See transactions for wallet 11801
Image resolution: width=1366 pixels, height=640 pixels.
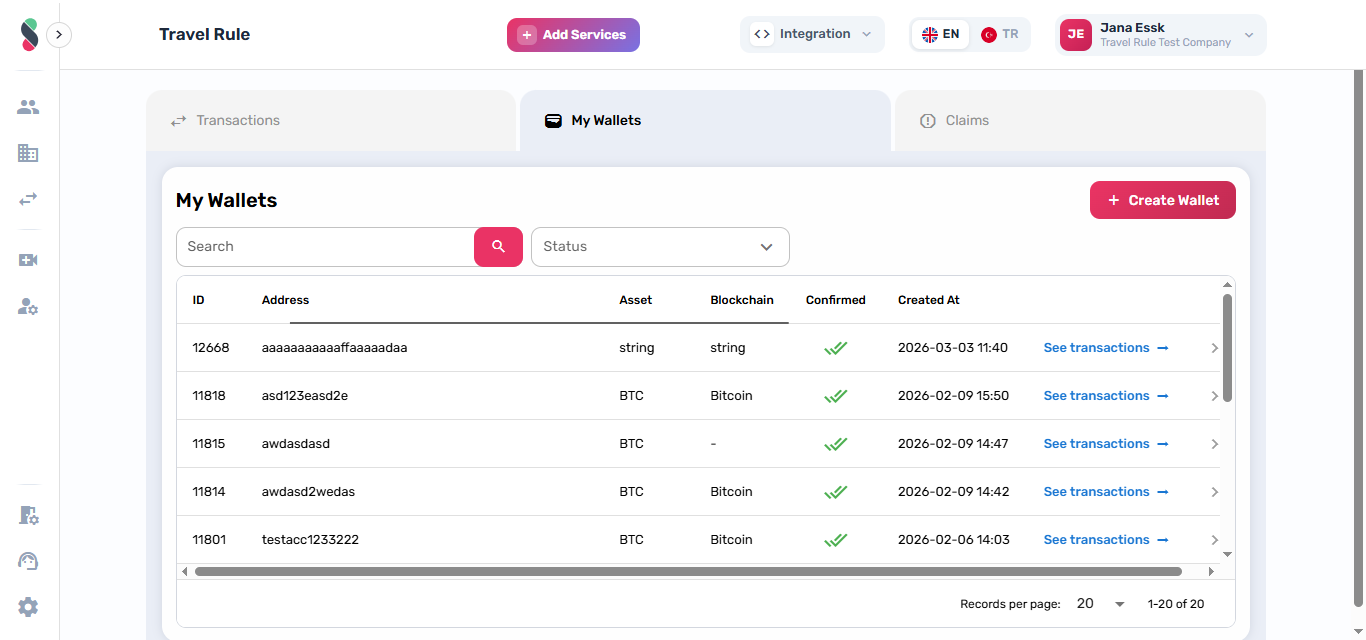click(x=1106, y=540)
